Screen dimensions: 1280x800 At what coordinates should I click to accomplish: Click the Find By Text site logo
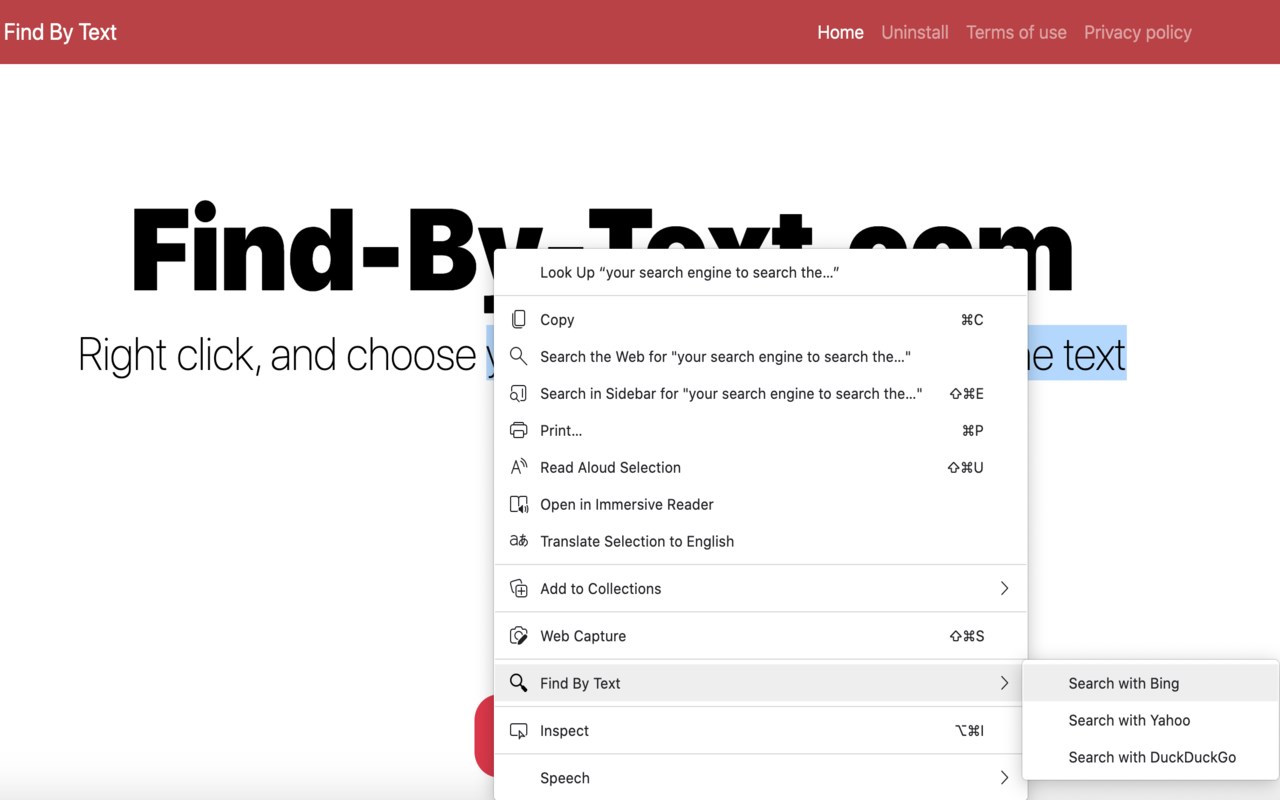click(60, 32)
